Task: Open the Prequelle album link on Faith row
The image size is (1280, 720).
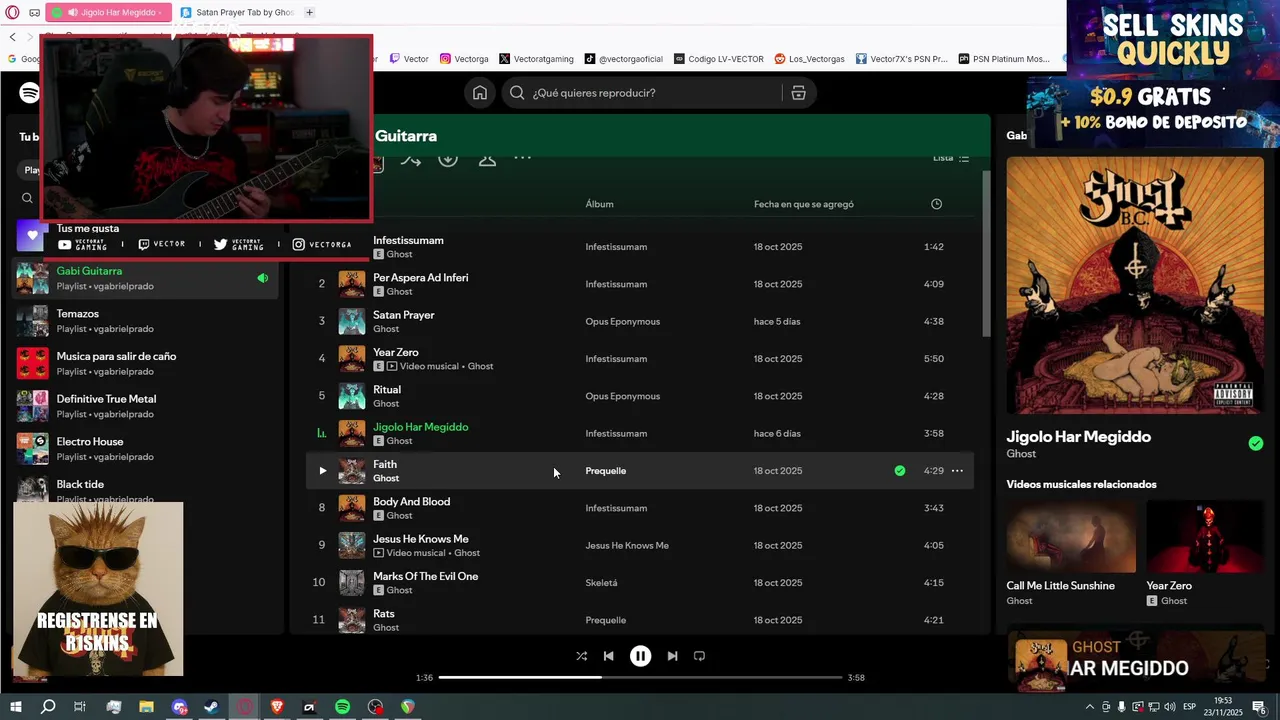Action: tap(606, 471)
